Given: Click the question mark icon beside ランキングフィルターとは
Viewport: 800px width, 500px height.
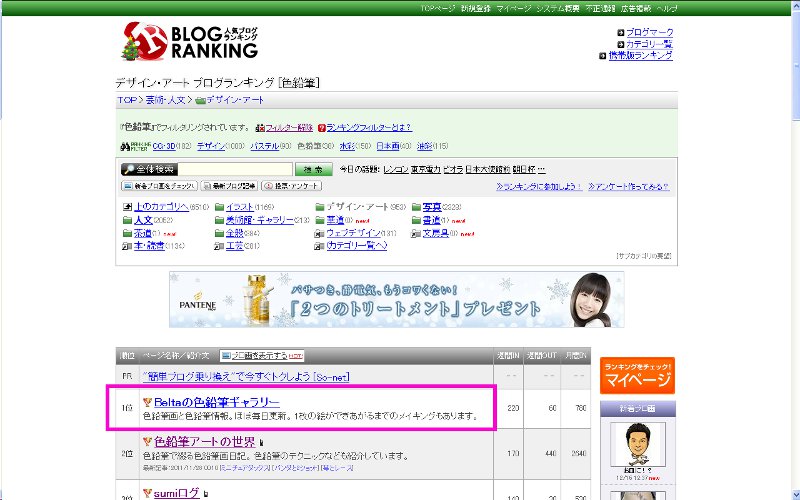Looking at the screenshot, I should click(321, 128).
